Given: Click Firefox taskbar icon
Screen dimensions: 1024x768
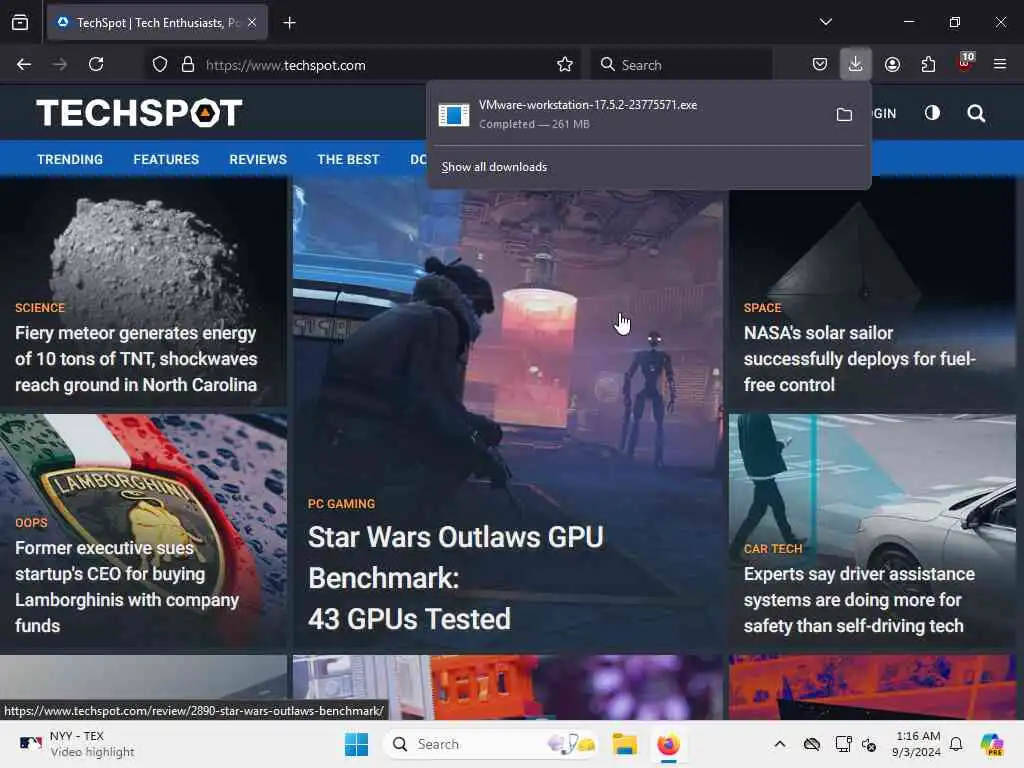Looking at the screenshot, I should click(x=668, y=744).
